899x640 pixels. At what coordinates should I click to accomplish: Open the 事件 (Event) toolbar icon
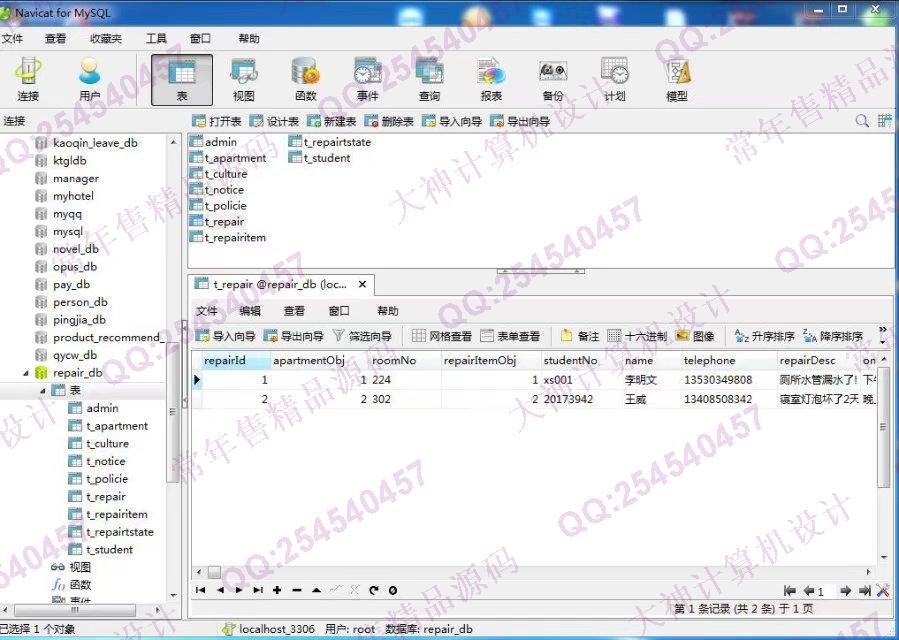368,80
